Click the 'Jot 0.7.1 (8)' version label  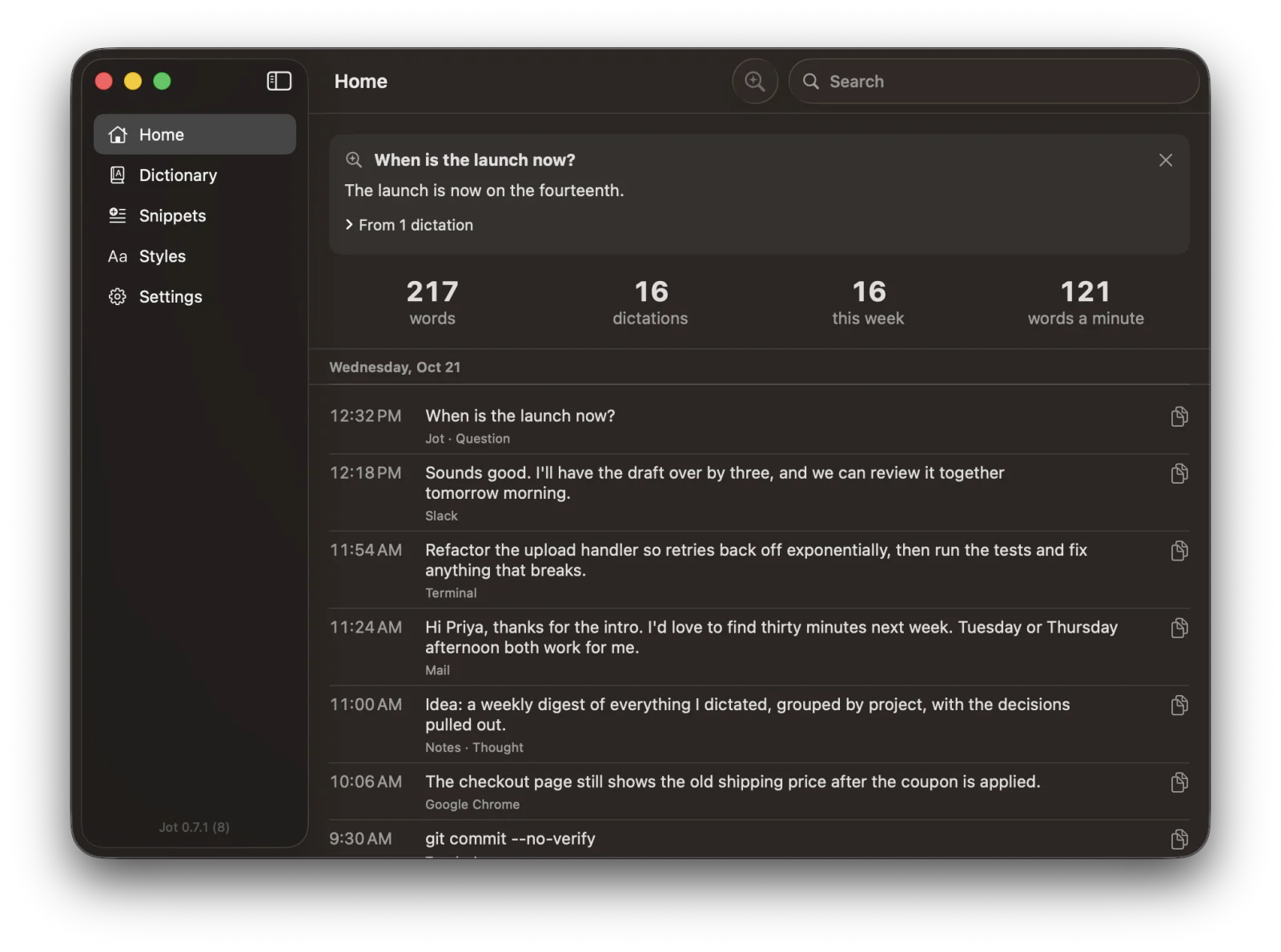click(194, 827)
